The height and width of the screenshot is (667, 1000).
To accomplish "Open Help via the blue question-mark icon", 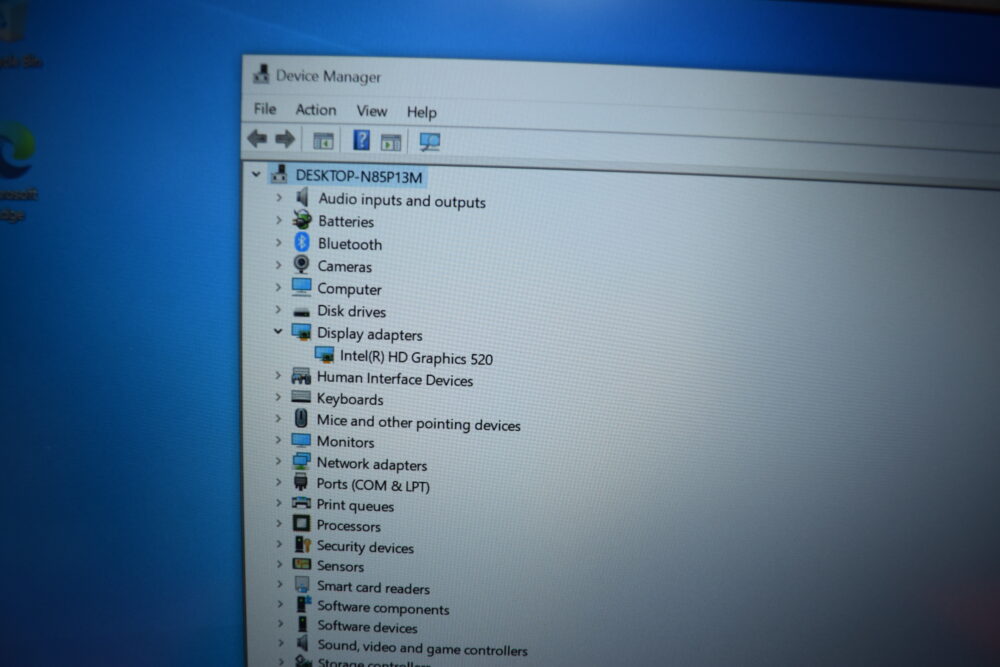I will 361,140.
